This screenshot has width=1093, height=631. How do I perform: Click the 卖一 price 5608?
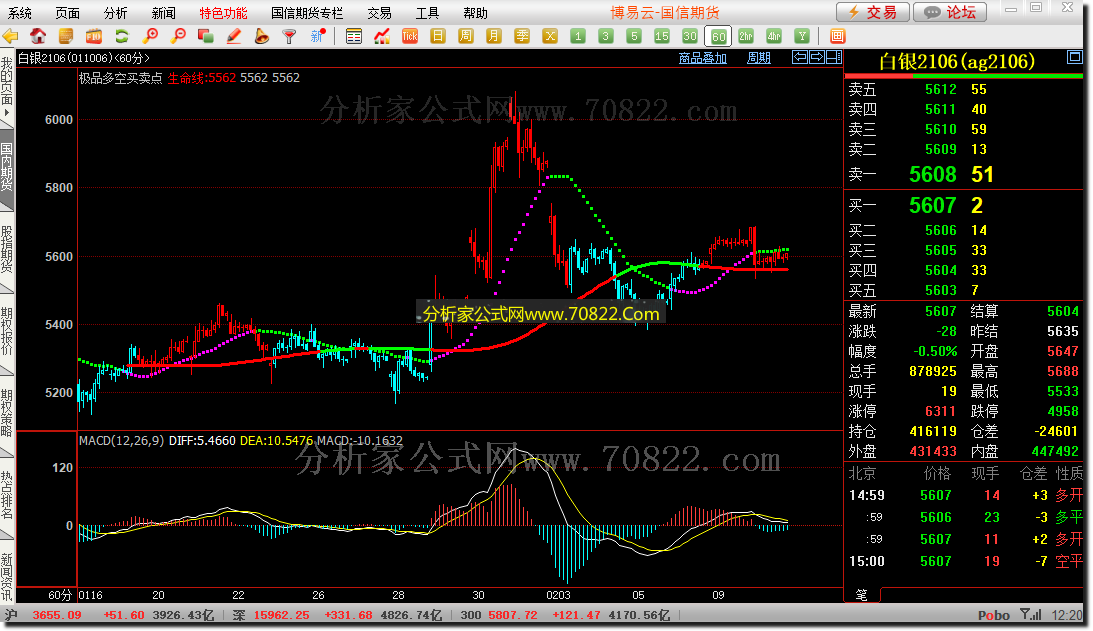(933, 174)
